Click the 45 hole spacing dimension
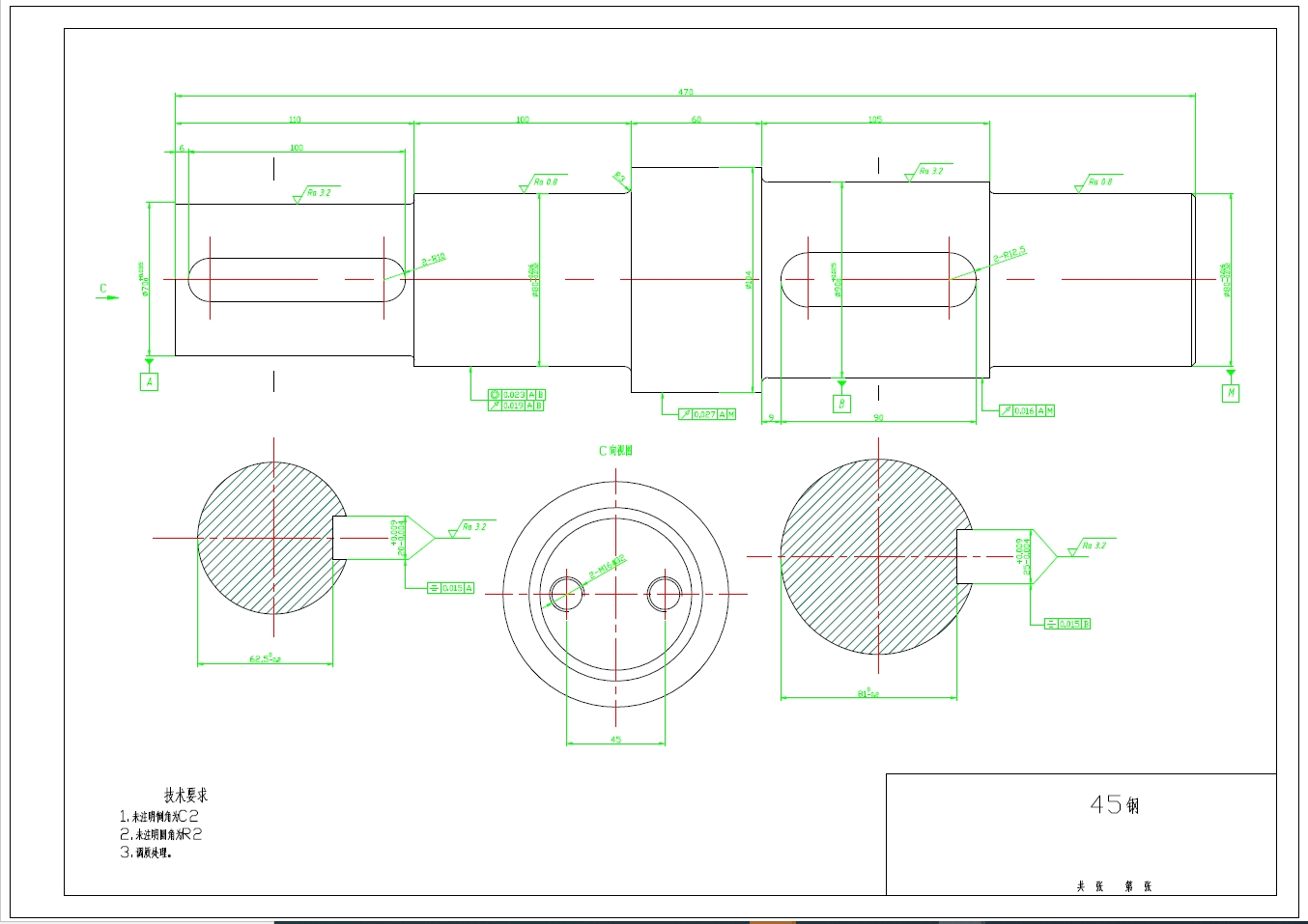Screen dimensions: 1308x924 616,740
